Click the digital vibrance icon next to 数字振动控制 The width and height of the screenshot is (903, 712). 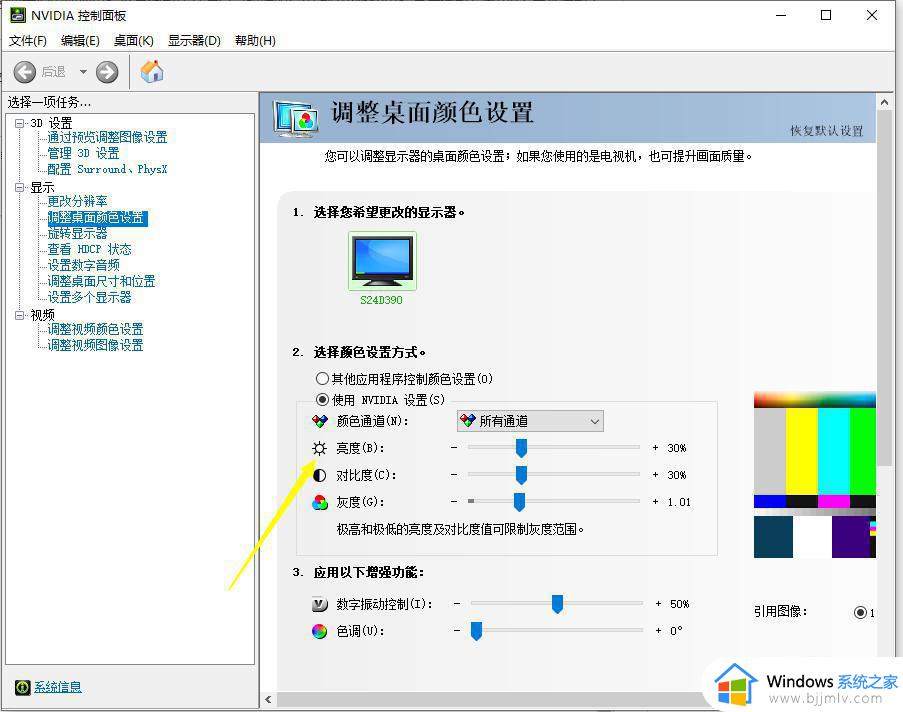click(x=320, y=604)
